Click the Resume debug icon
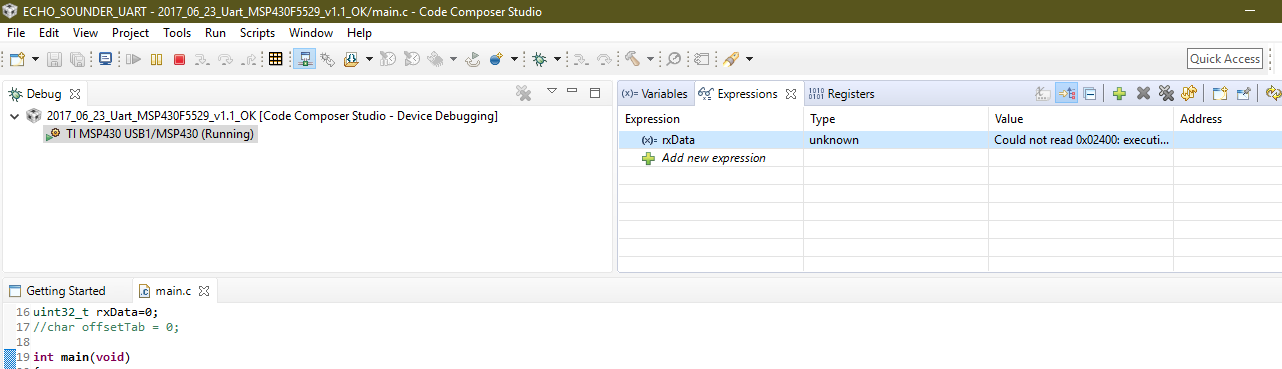 click(133, 59)
